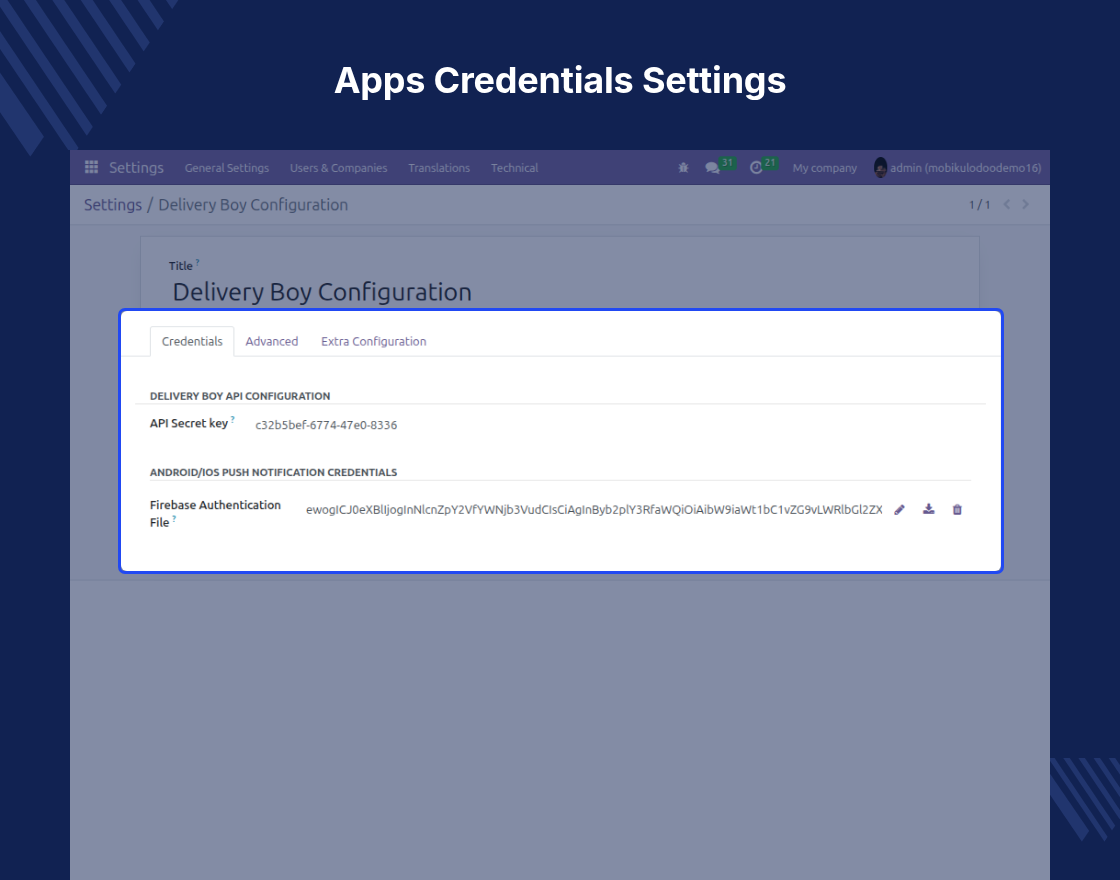Show help tooltip next to API Secret key
Image resolution: width=1120 pixels, height=880 pixels.
233,419
